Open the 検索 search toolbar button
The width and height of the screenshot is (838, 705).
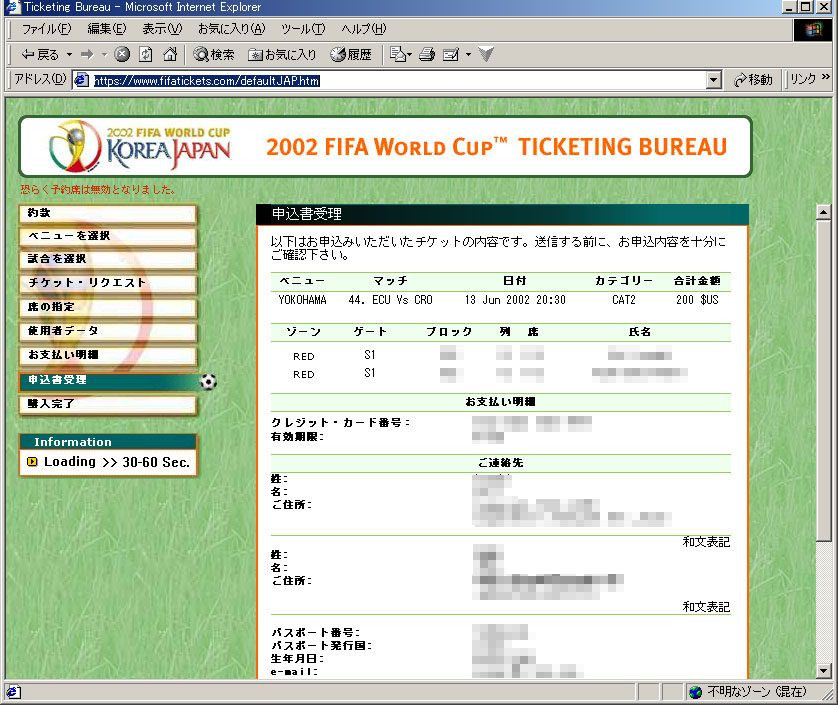point(214,55)
